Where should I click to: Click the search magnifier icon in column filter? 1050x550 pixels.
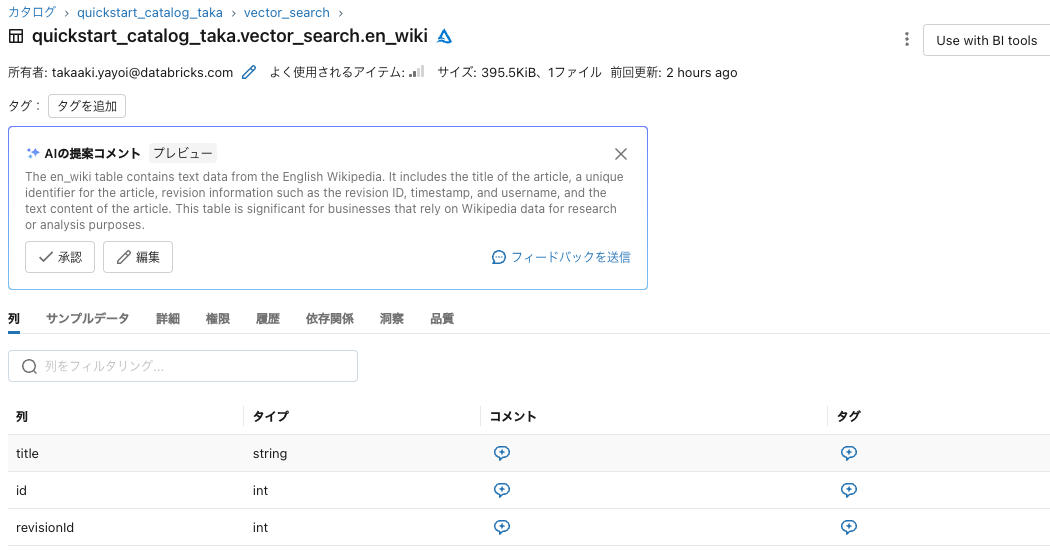(29, 366)
